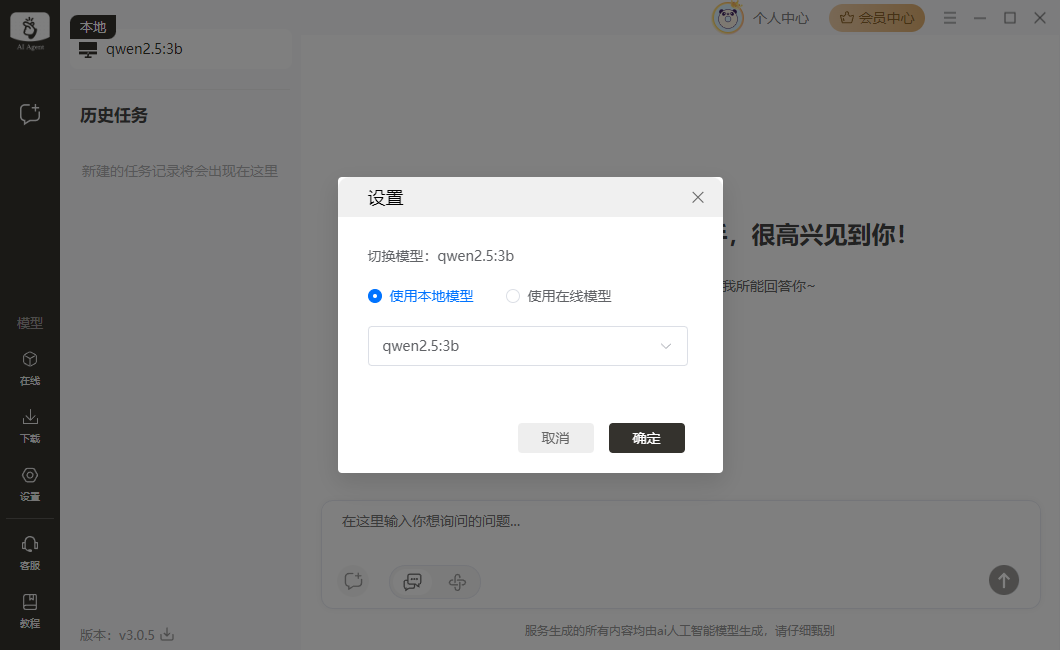Click the panda avatar icon in the title bar

pyautogui.click(x=727, y=18)
